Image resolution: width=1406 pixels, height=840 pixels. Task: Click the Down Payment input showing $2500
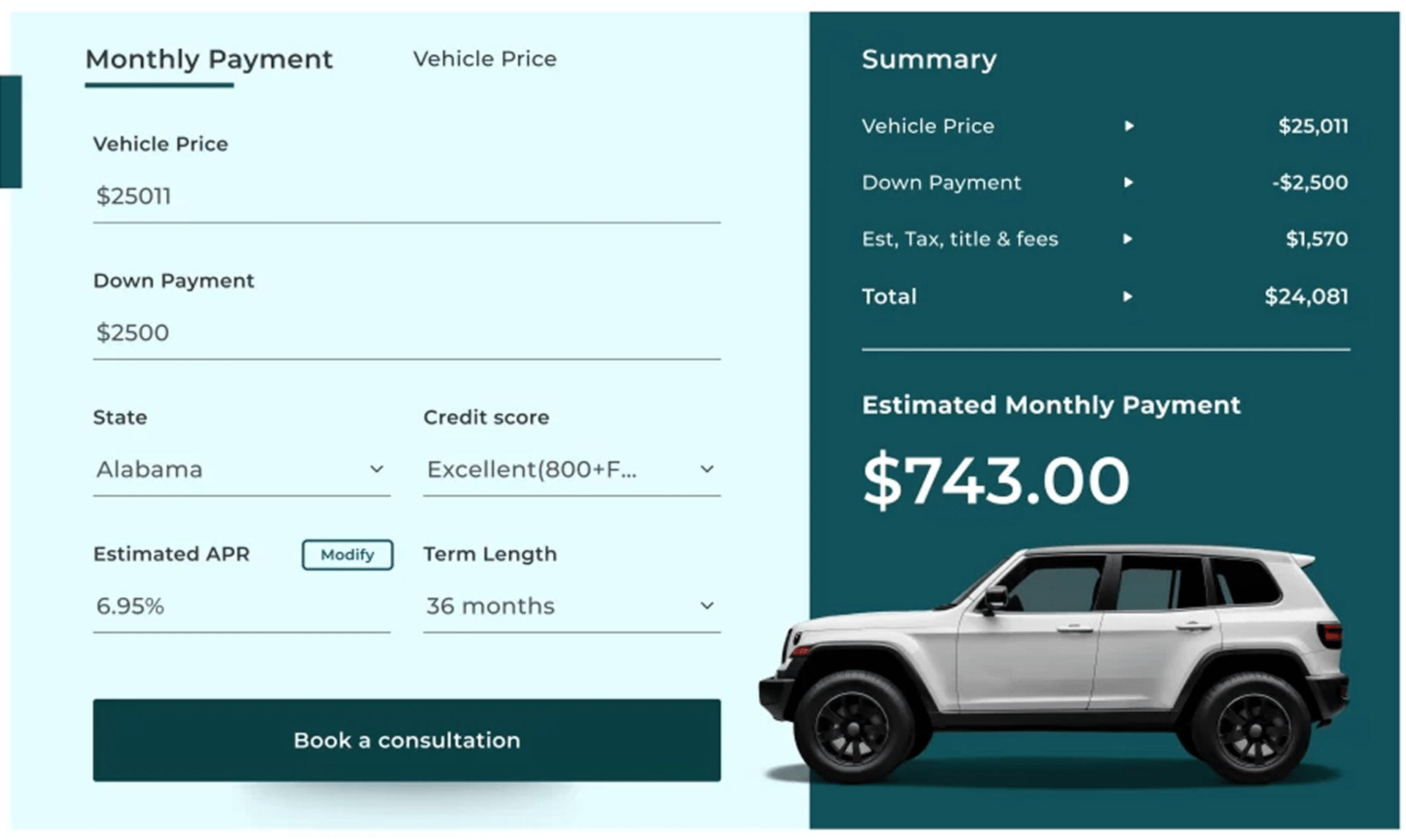click(x=275, y=332)
